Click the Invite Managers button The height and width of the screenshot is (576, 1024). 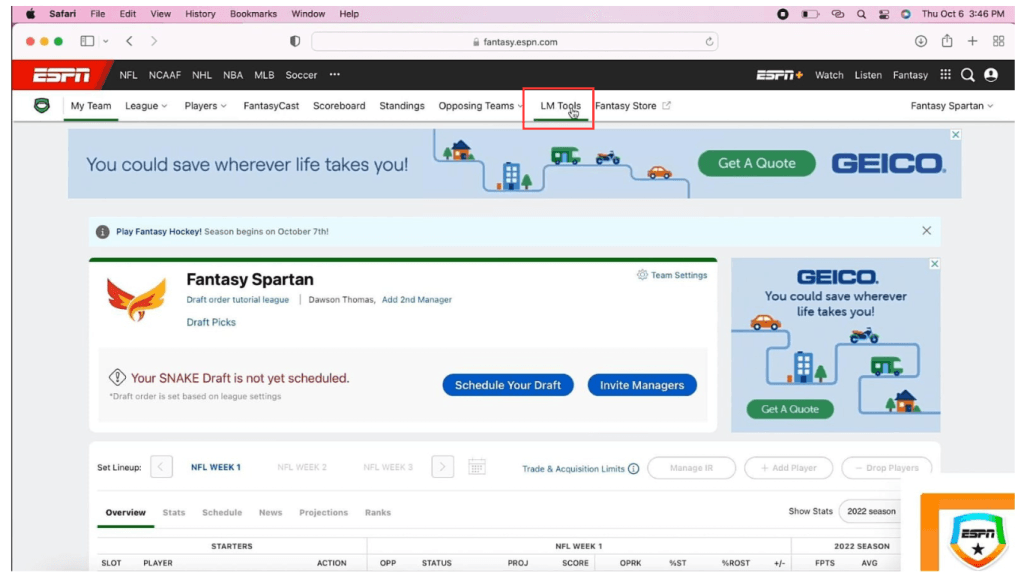coord(642,385)
